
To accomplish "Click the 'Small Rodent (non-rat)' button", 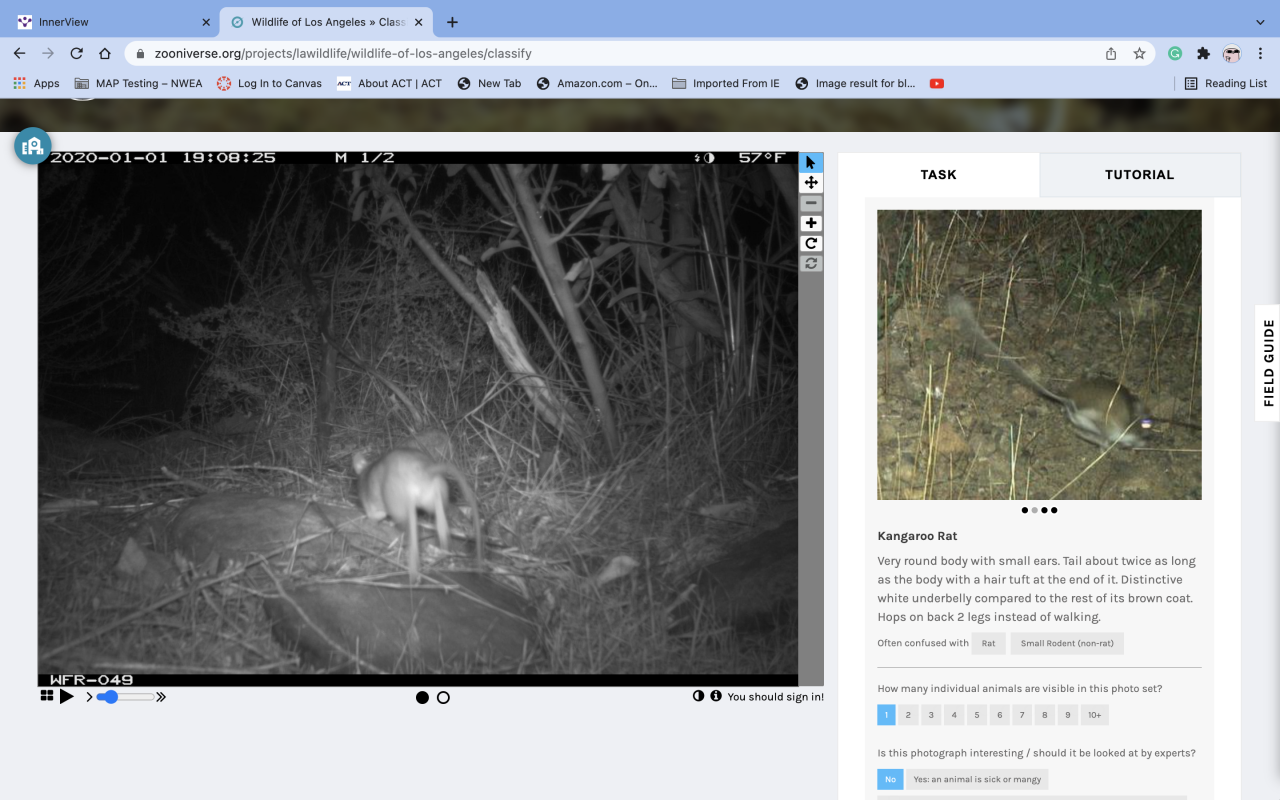I will [x=1067, y=643].
